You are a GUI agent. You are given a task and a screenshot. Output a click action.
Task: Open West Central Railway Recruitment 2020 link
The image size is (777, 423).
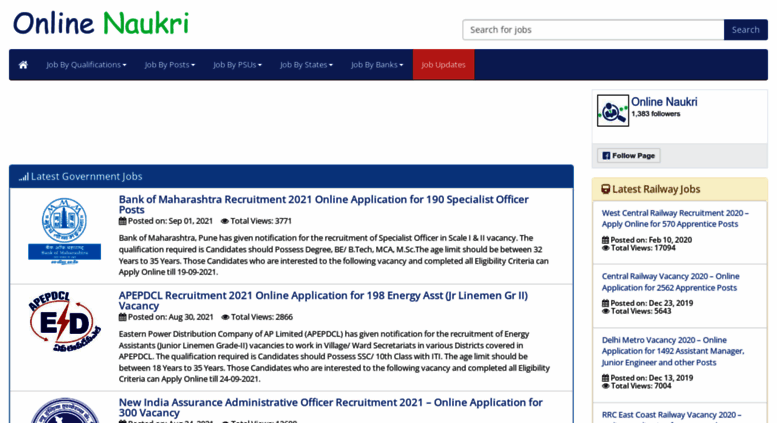(675, 218)
